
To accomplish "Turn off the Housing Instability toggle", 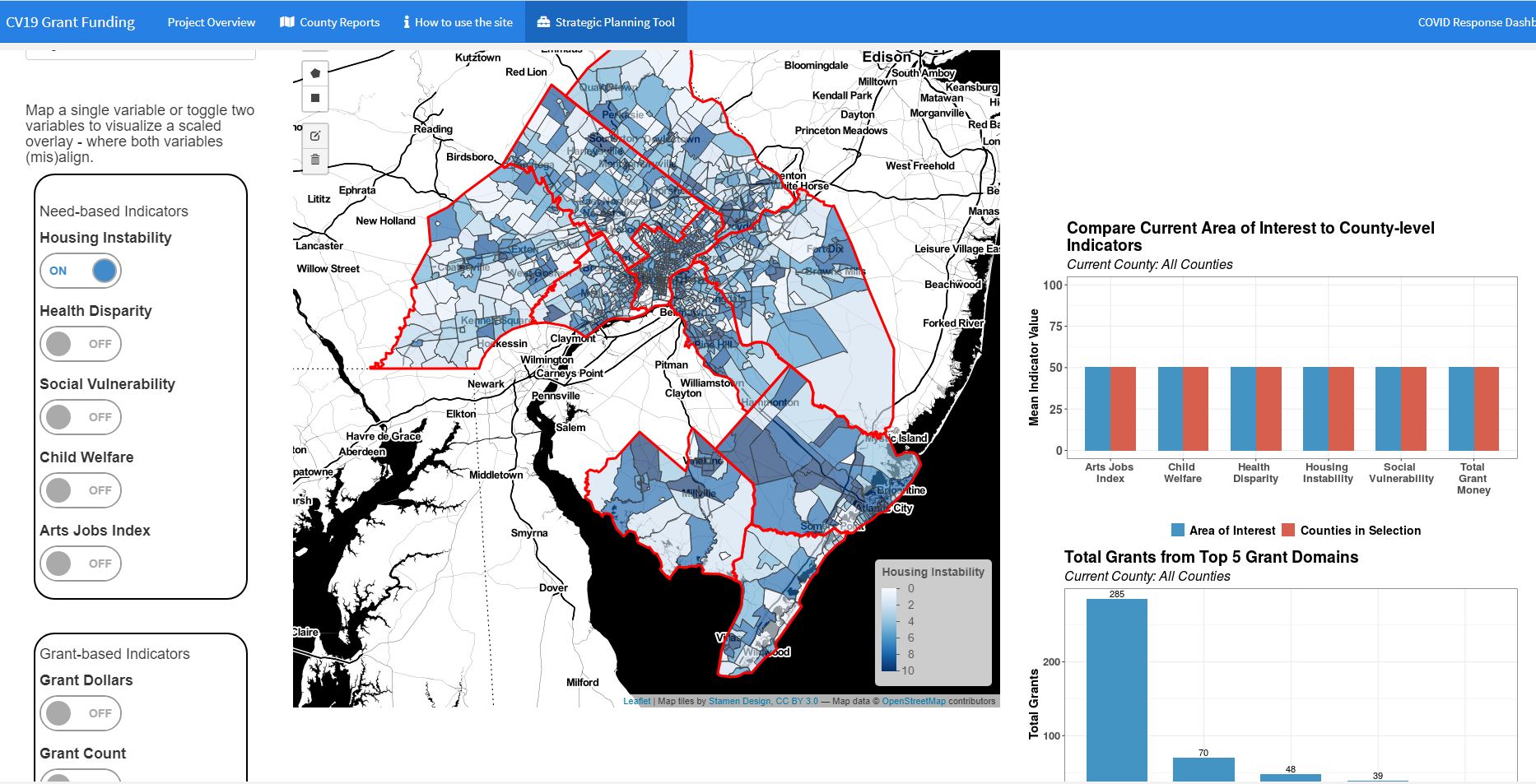I will click(x=80, y=270).
